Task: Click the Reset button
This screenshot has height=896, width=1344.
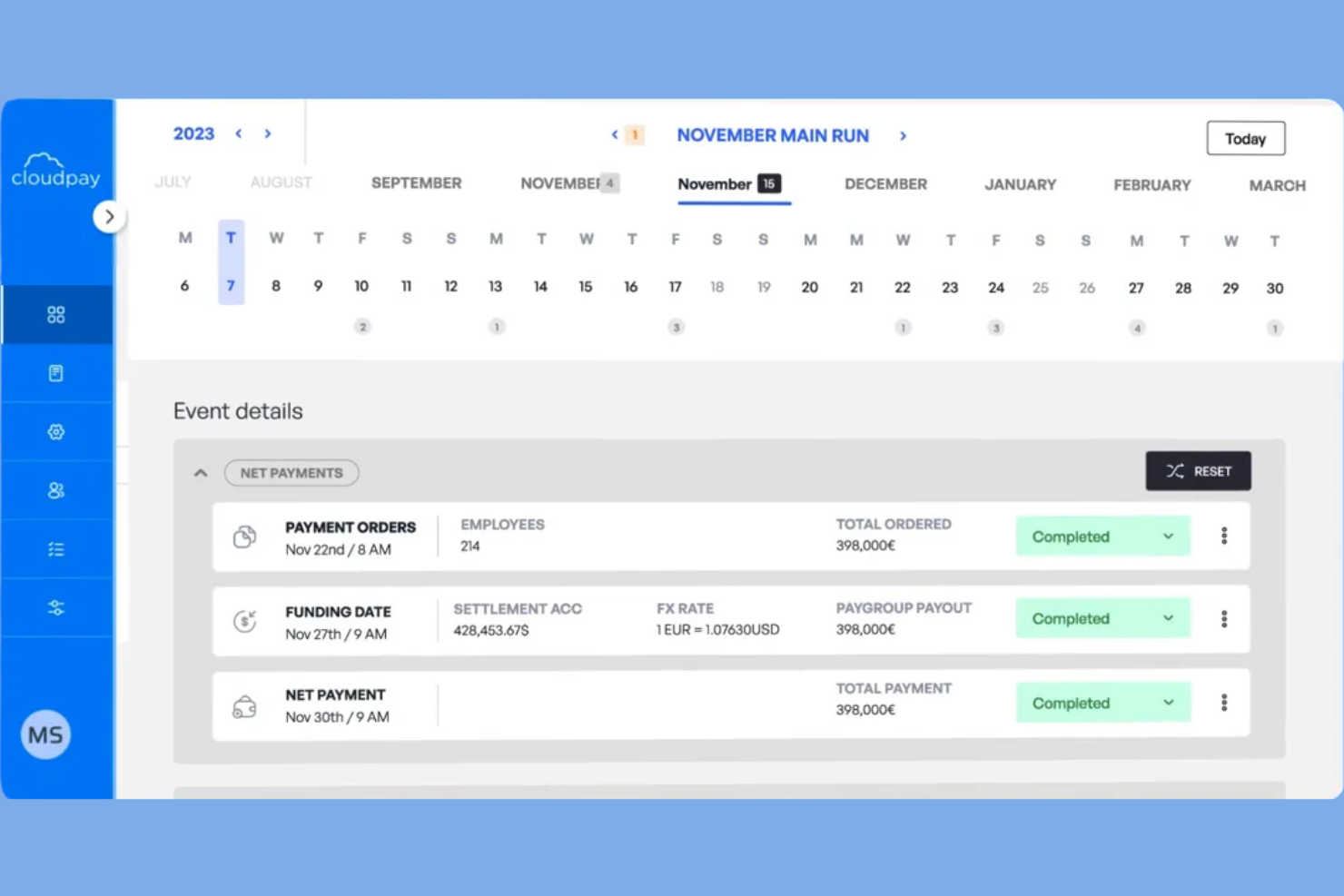Action: pos(1198,471)
